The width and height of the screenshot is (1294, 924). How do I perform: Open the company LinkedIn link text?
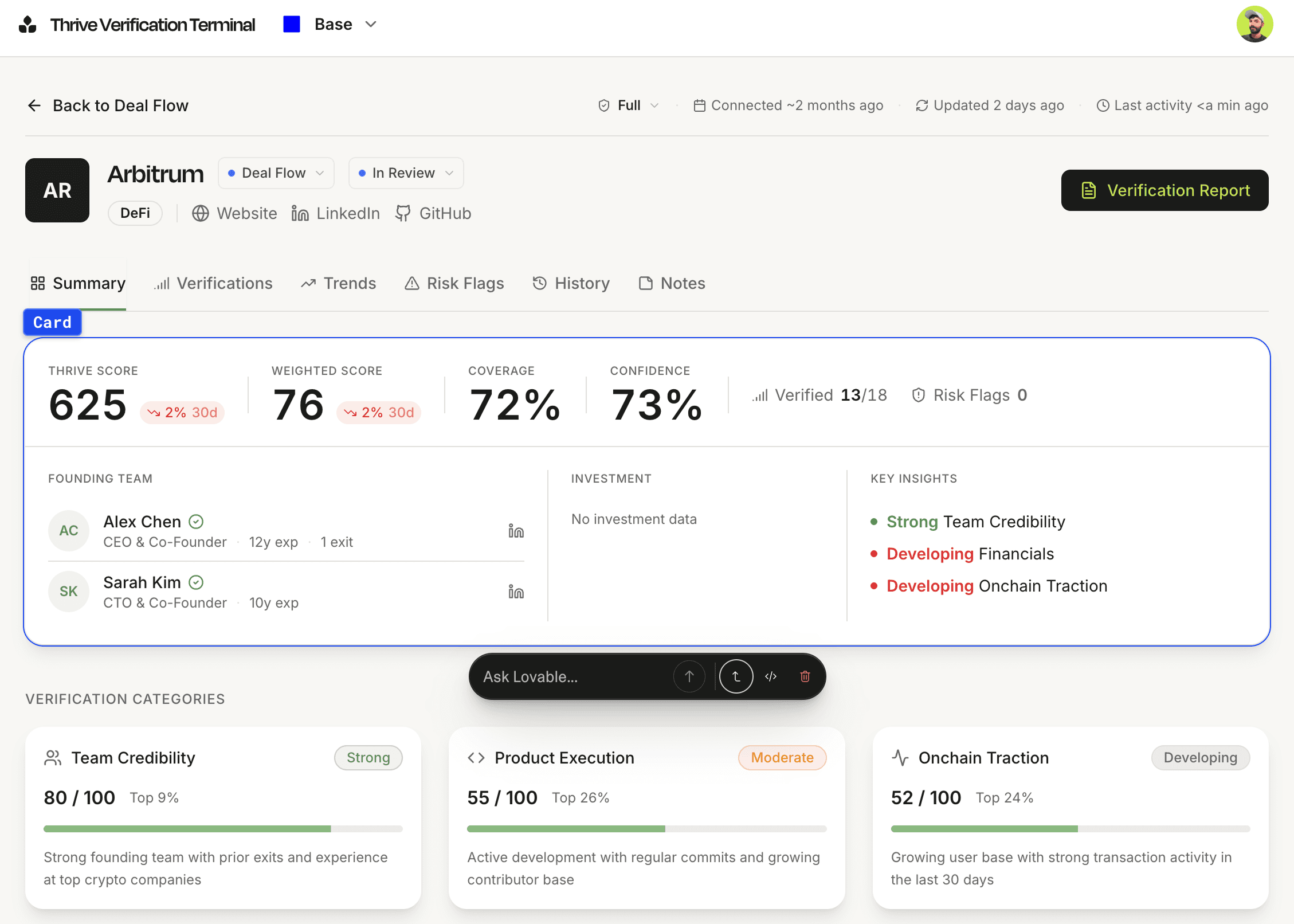pos(348,213)
